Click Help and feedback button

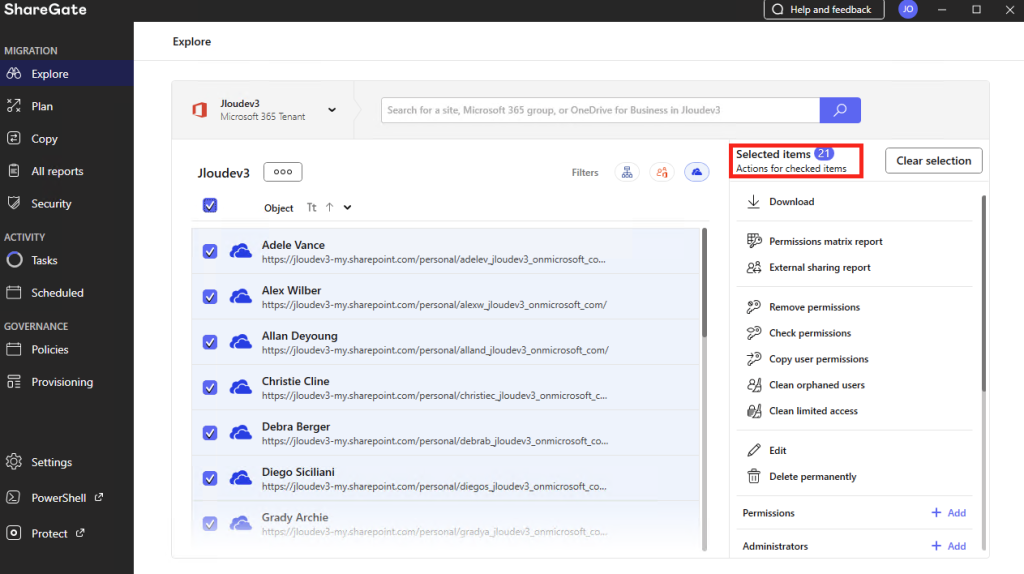pos(824,9)
